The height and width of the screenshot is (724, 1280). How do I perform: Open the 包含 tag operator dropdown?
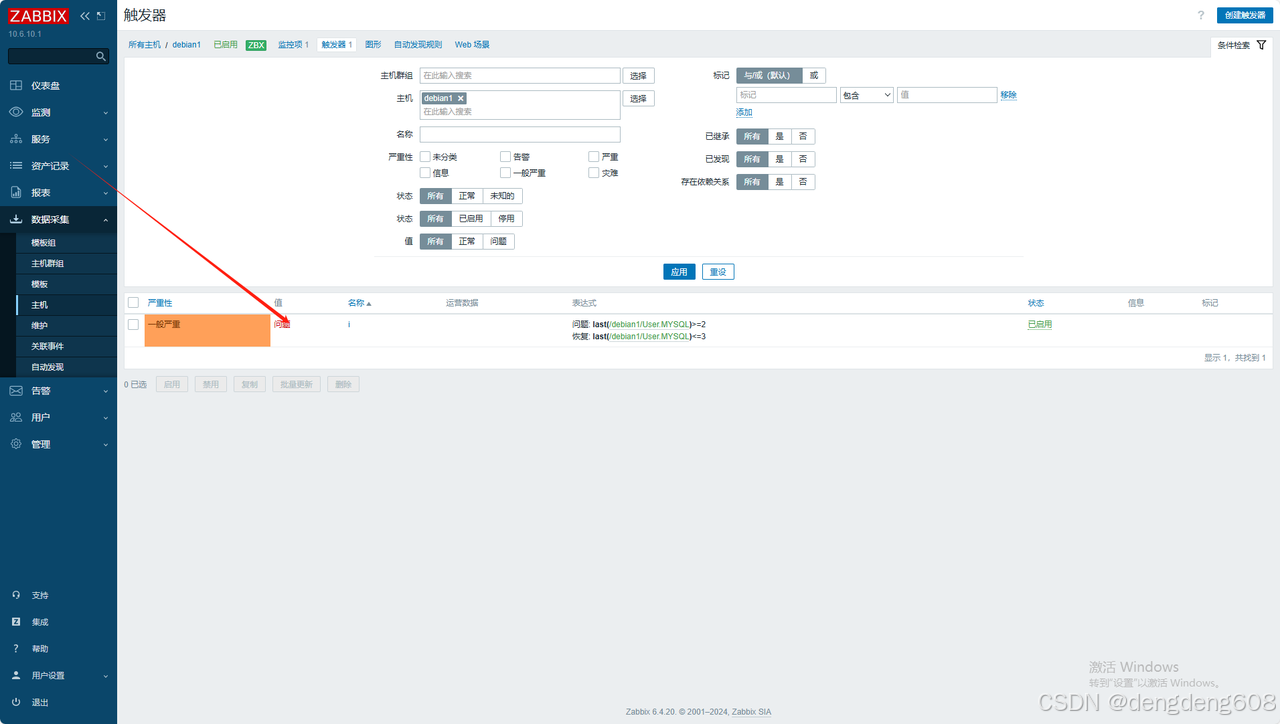click(x=867, y=95)
